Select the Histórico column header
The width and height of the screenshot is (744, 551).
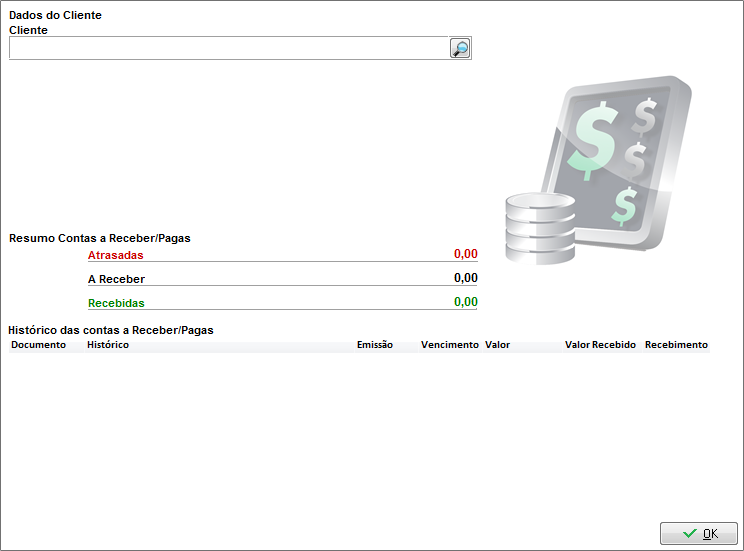(108, 345)
